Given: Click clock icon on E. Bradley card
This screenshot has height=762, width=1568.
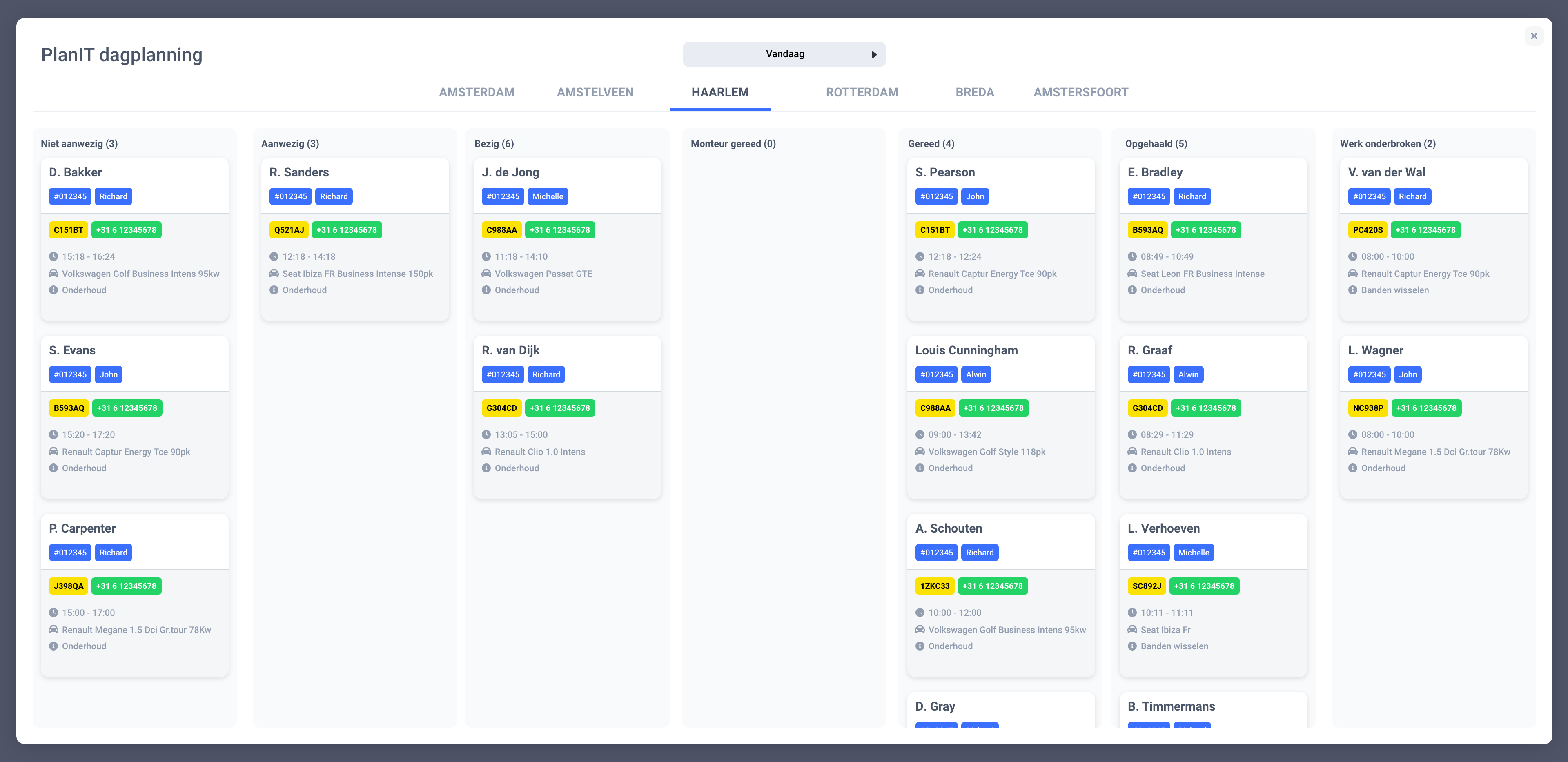Looking at the screenshot, I should [x=1132, y=257].
